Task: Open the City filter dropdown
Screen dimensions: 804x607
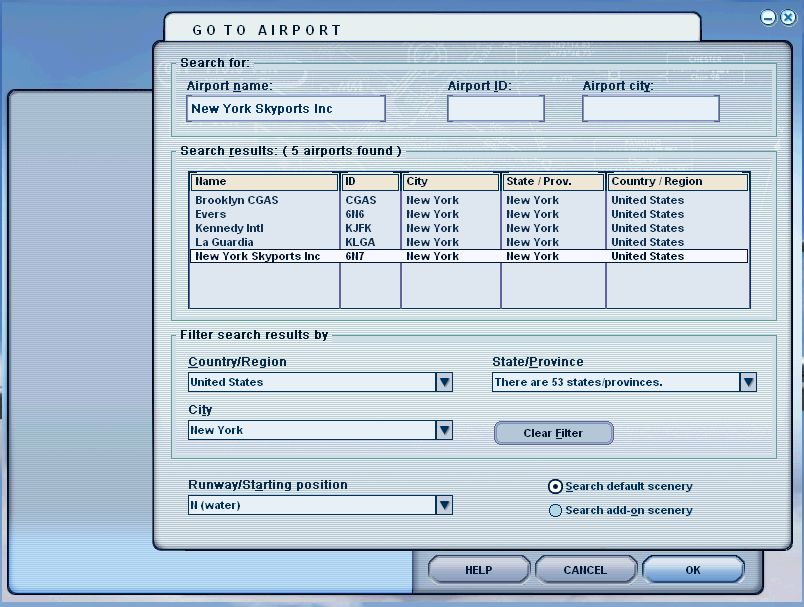Action: pos(444,430)
